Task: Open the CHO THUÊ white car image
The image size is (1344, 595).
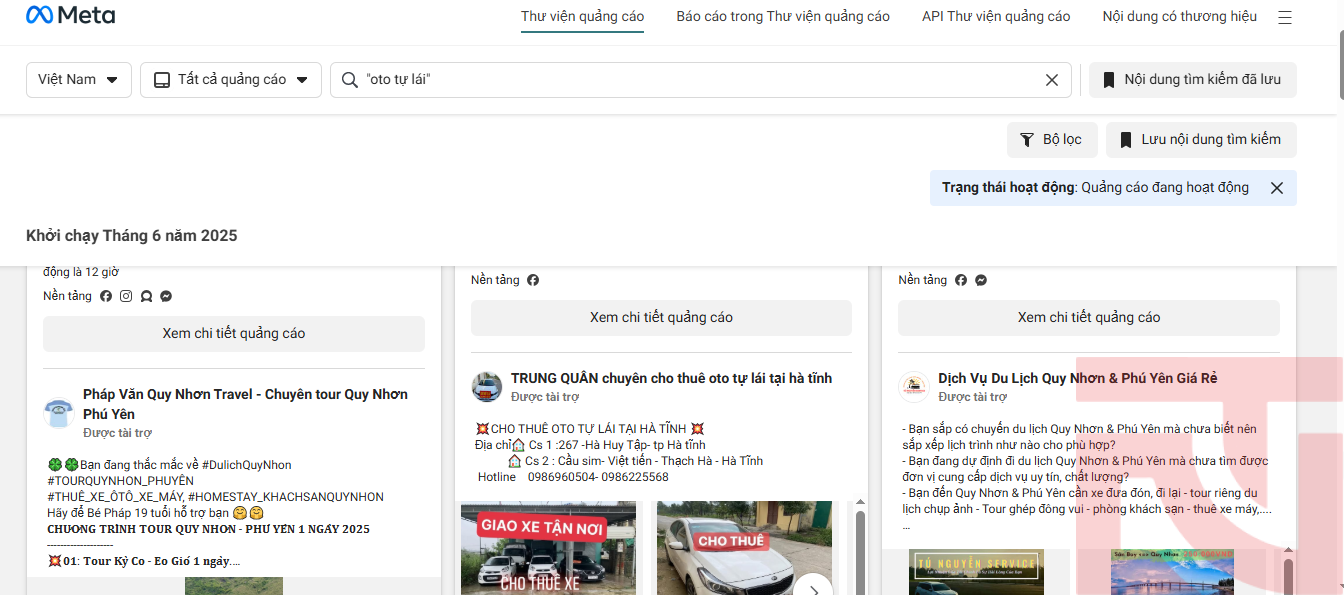Action: (745, 548)
